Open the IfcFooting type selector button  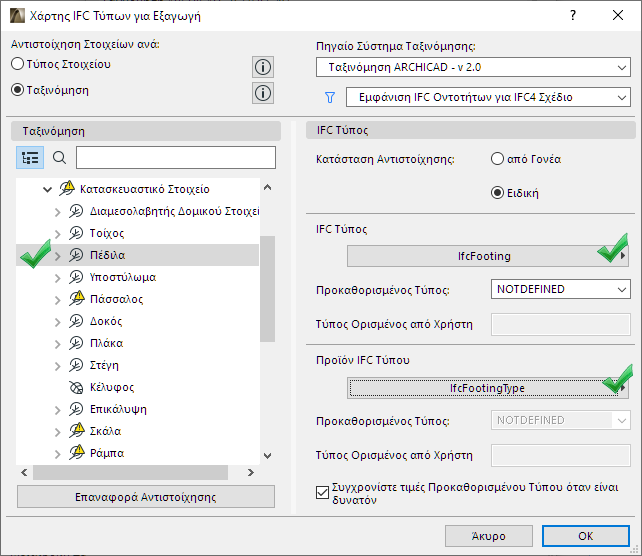488,256
